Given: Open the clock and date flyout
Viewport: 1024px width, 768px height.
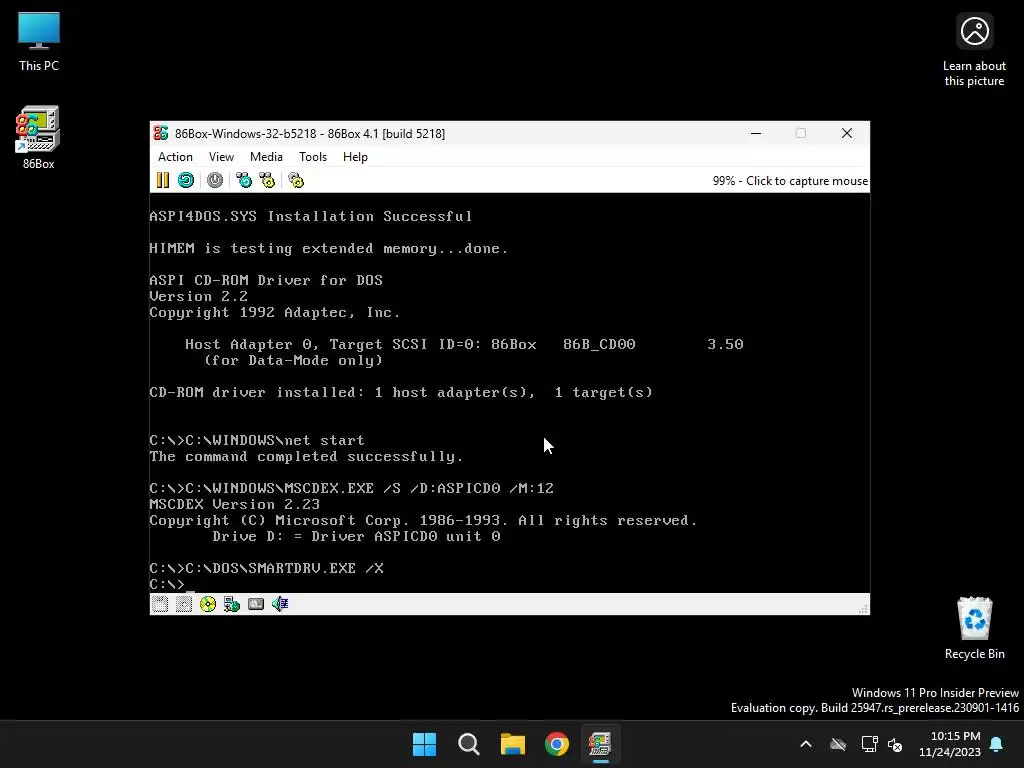Looking at the screenshot, I should tap(950, 744).
